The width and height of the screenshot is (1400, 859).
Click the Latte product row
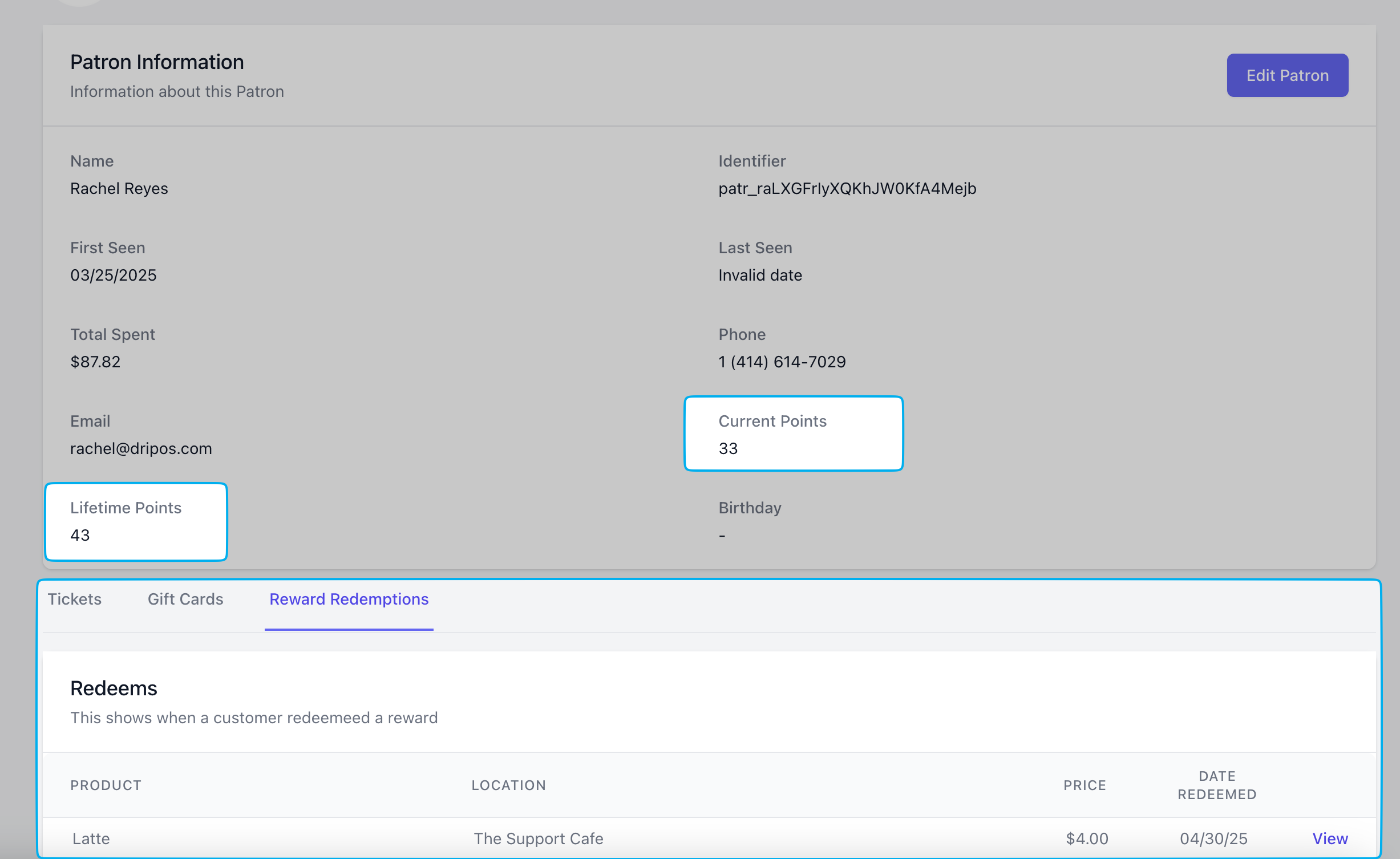coord(91,838)
